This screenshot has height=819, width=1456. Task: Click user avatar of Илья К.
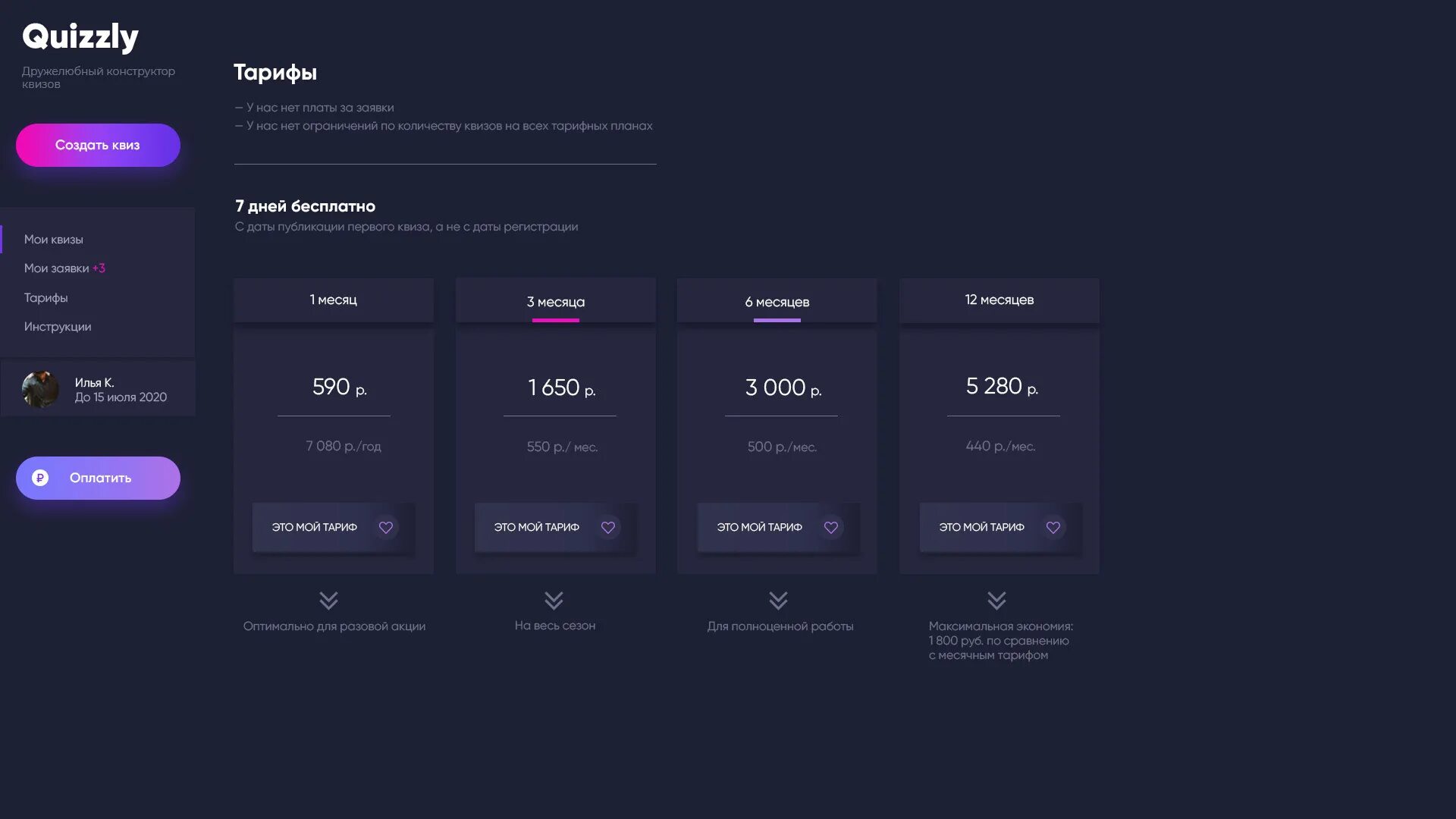(x=40, y=389)
